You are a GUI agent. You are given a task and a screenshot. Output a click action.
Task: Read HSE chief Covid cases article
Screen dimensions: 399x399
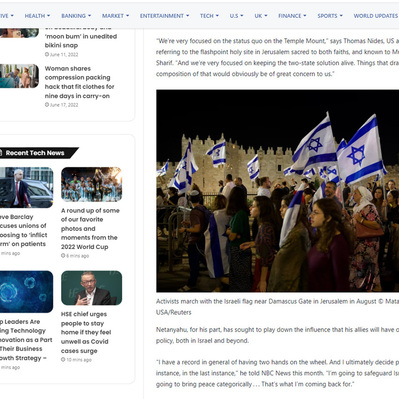pyautogui.click(x=86, y=332)
